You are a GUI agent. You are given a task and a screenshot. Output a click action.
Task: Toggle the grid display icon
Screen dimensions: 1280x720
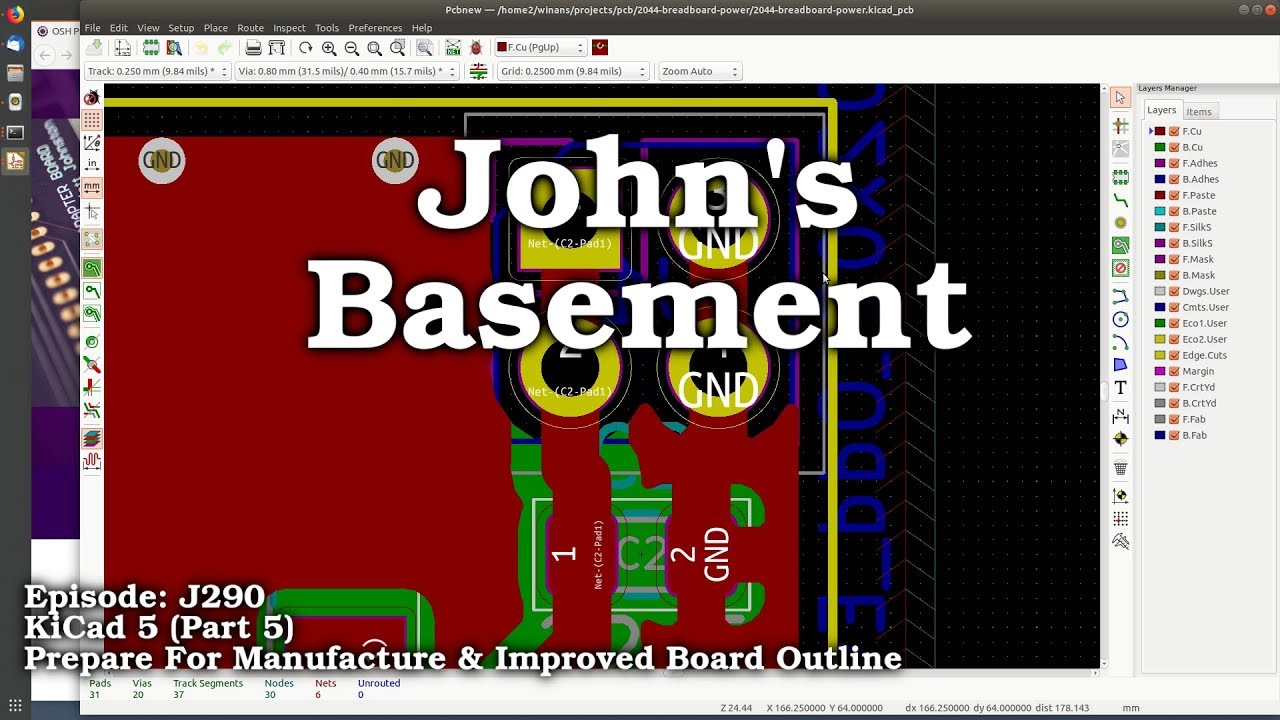pos(92,120)
